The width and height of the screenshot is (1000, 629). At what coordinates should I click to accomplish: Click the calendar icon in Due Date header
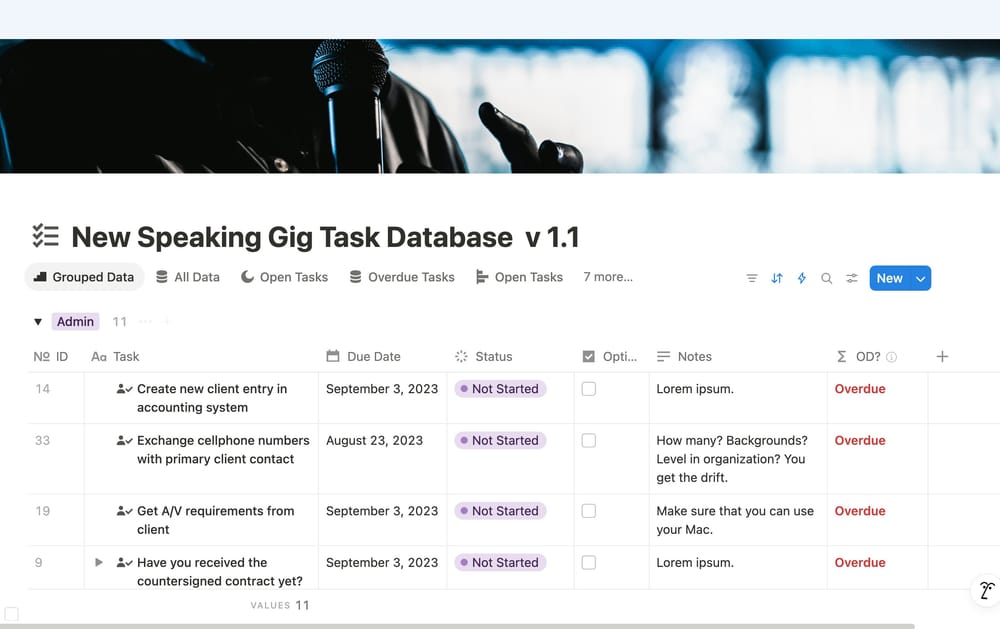[333, 356]
